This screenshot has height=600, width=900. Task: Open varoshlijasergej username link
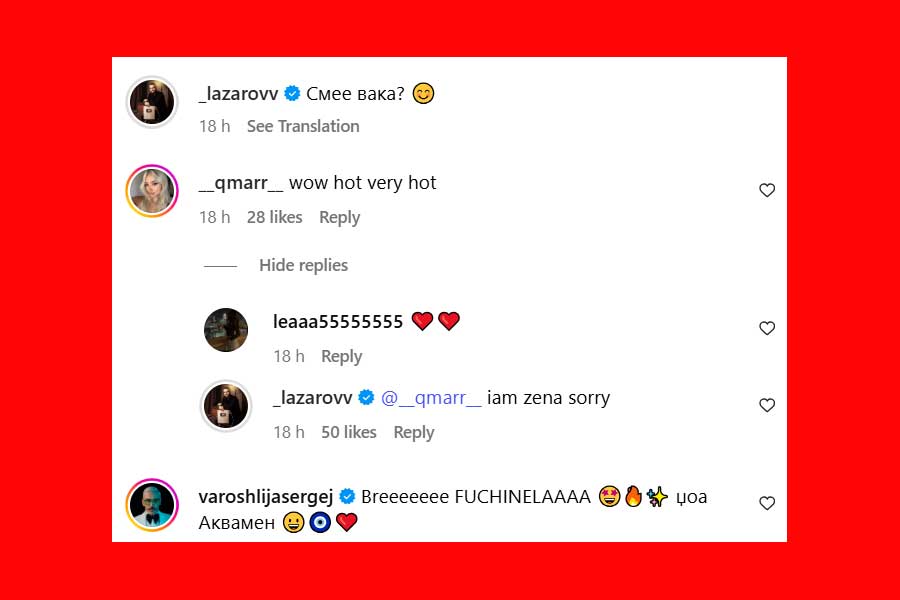[265, 497]
